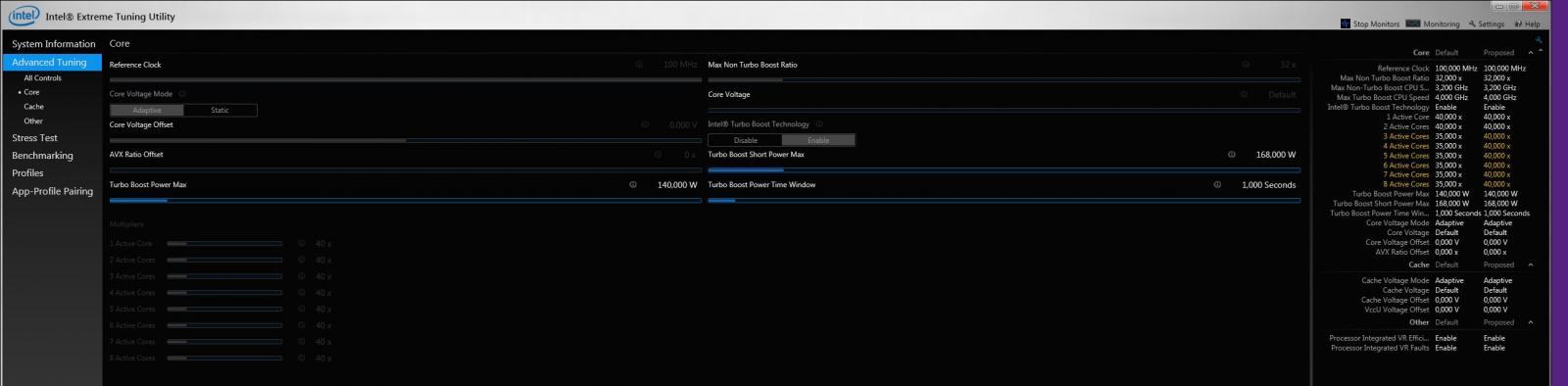Adjust the Core Voltage Offset slider
The width and height of the screenshot is (1568, 386).
tap(406, 141)
